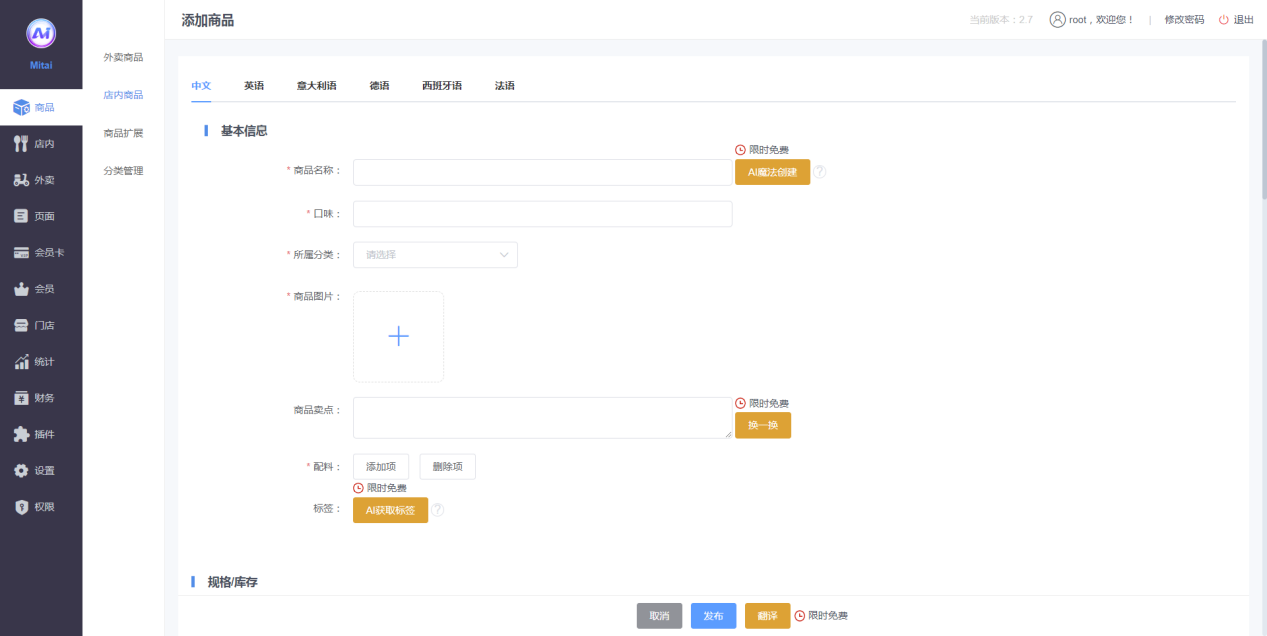Click the 商品图片 upload plus box
1267x636 pixels.
tap(398, 337)
